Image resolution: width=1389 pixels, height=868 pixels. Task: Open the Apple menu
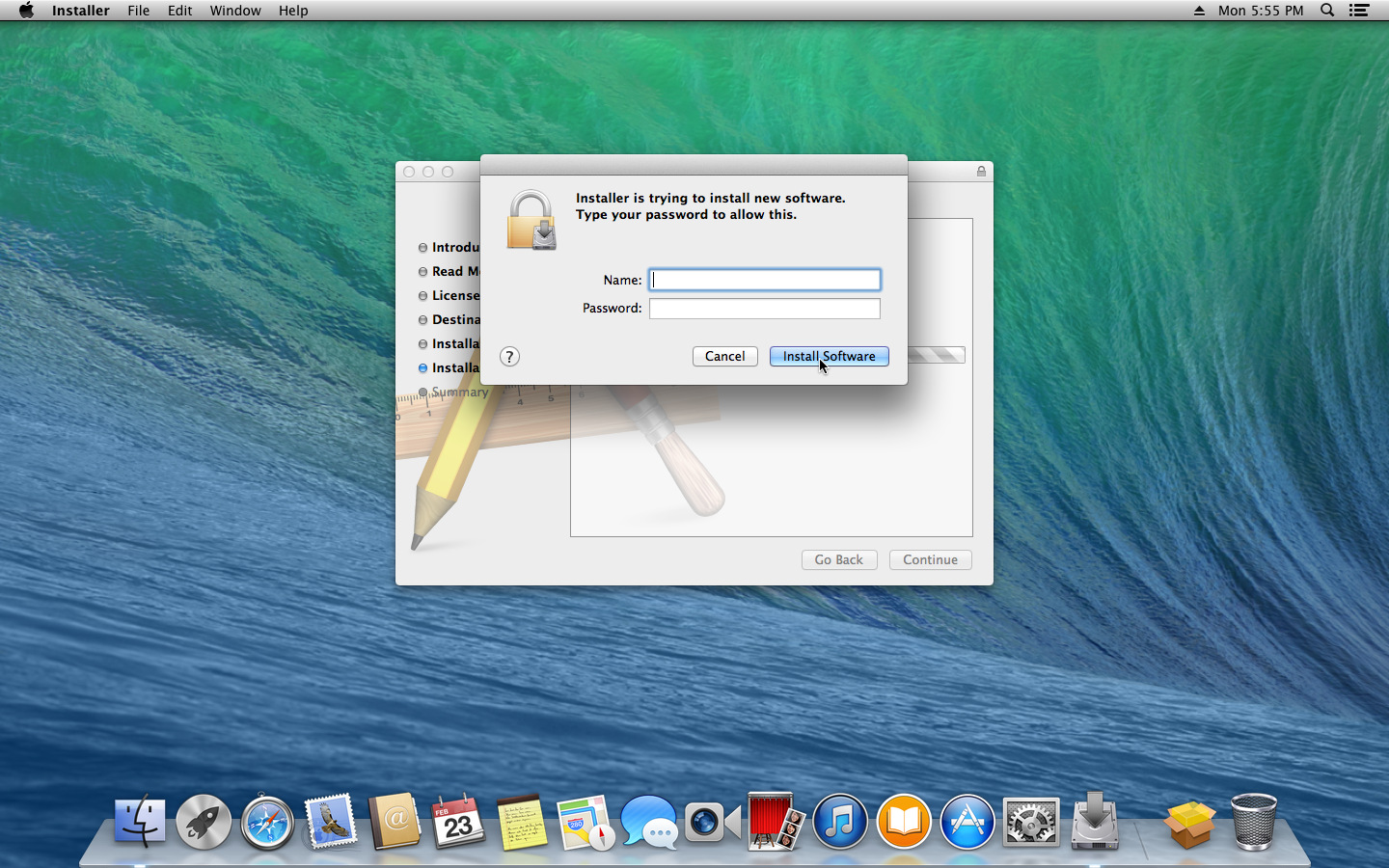(26, 11)
